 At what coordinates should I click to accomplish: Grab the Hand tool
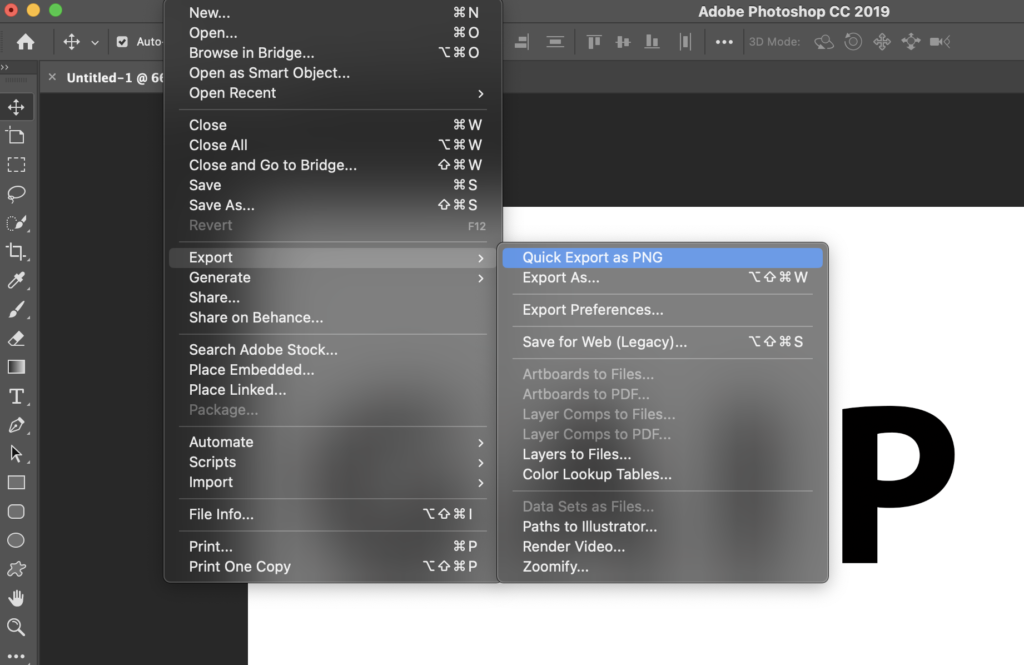[14, 600]
